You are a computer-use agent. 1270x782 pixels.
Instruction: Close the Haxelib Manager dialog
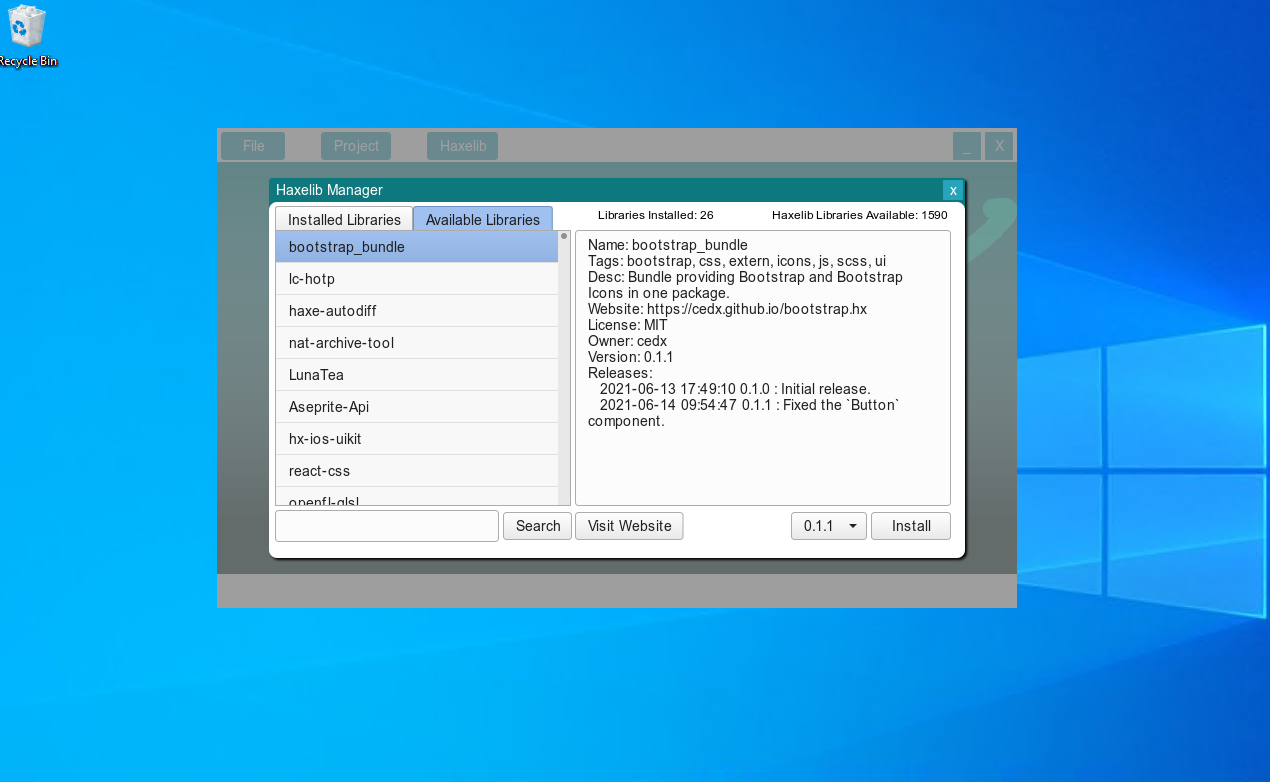click(953, 190)
